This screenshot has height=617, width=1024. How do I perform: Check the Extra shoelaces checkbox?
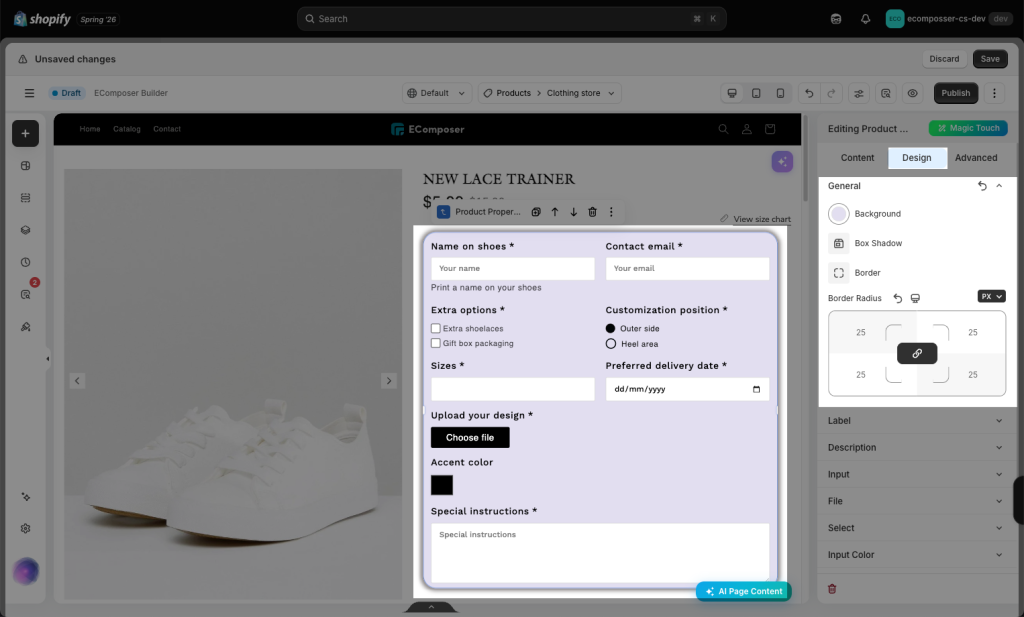tap(436, 328)
